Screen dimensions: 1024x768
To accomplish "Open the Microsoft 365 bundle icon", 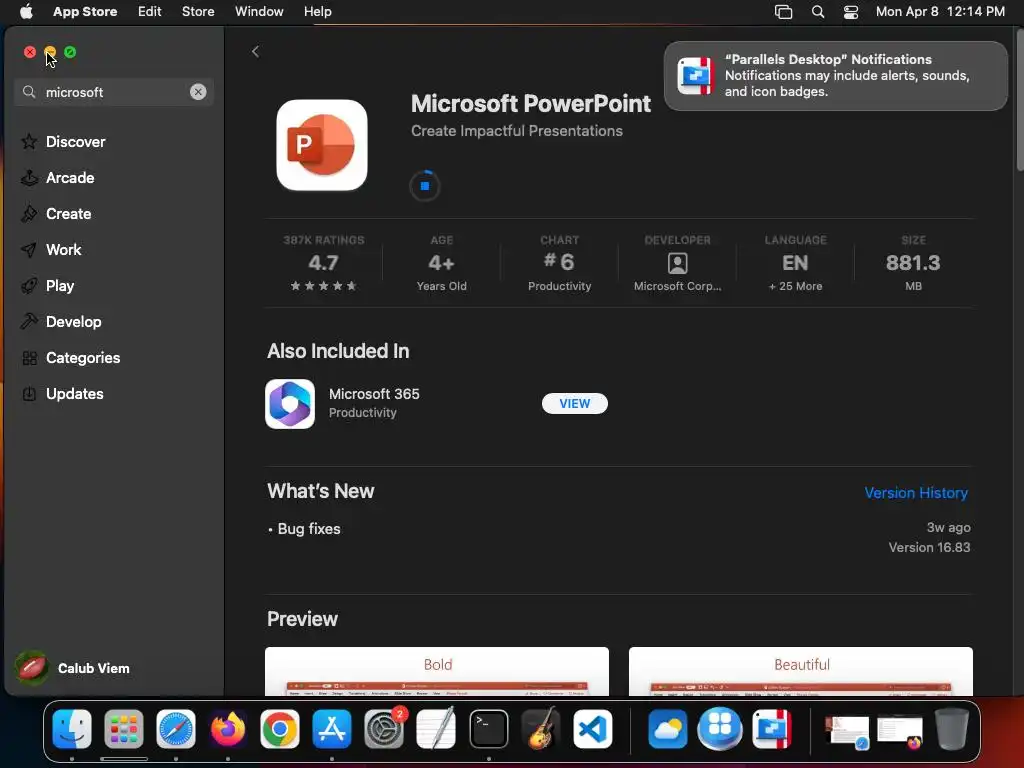I will [290, 404].
